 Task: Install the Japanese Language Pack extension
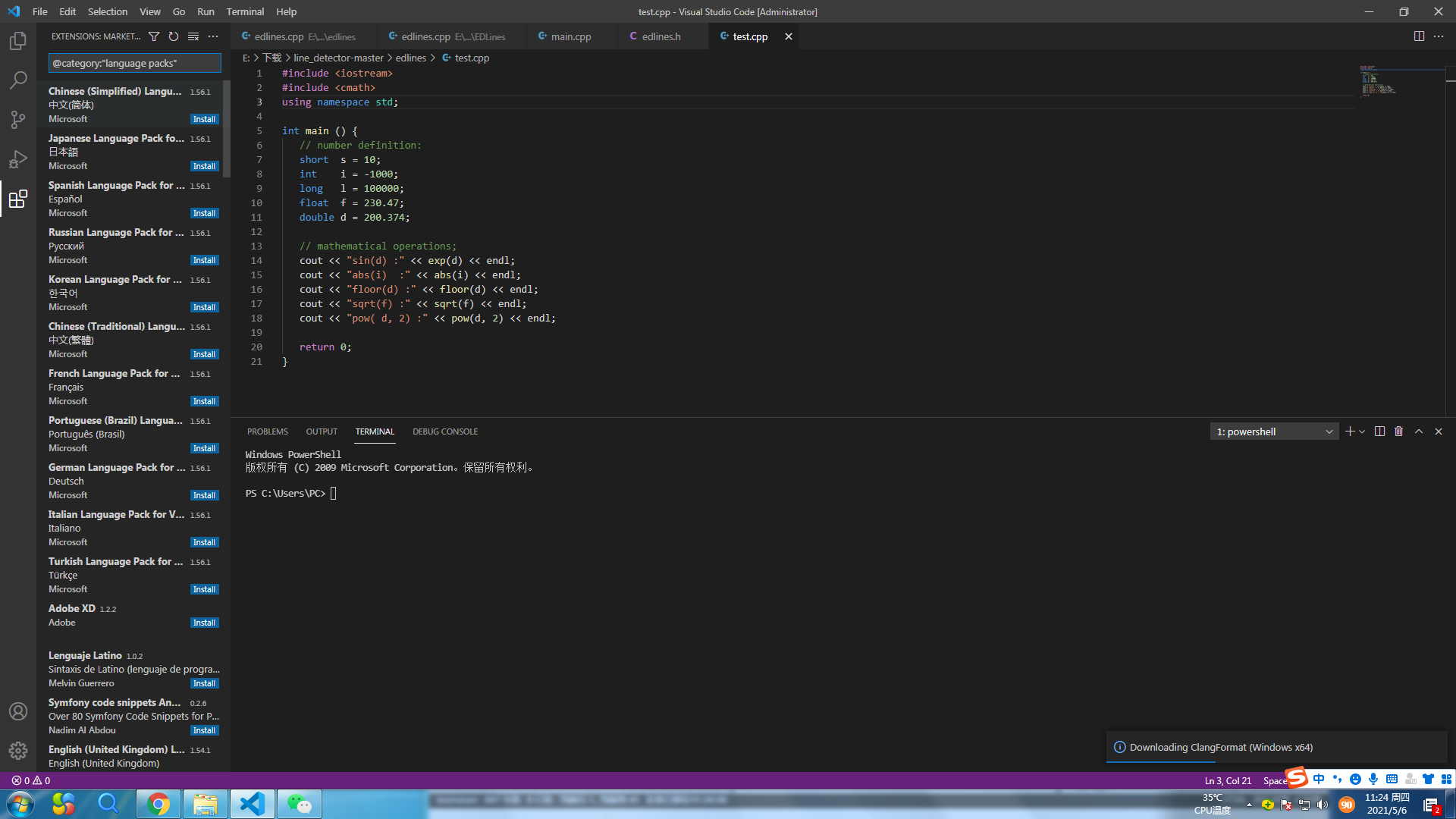(204, 166)
